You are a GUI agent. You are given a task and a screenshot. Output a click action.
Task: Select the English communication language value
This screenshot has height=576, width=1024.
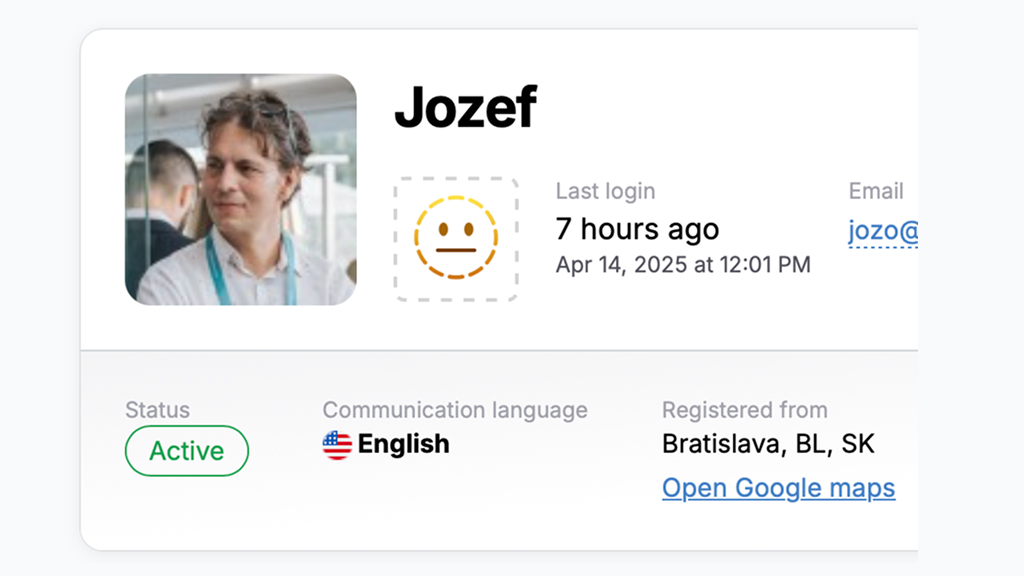pyautogui.click(x=404, y=444)
